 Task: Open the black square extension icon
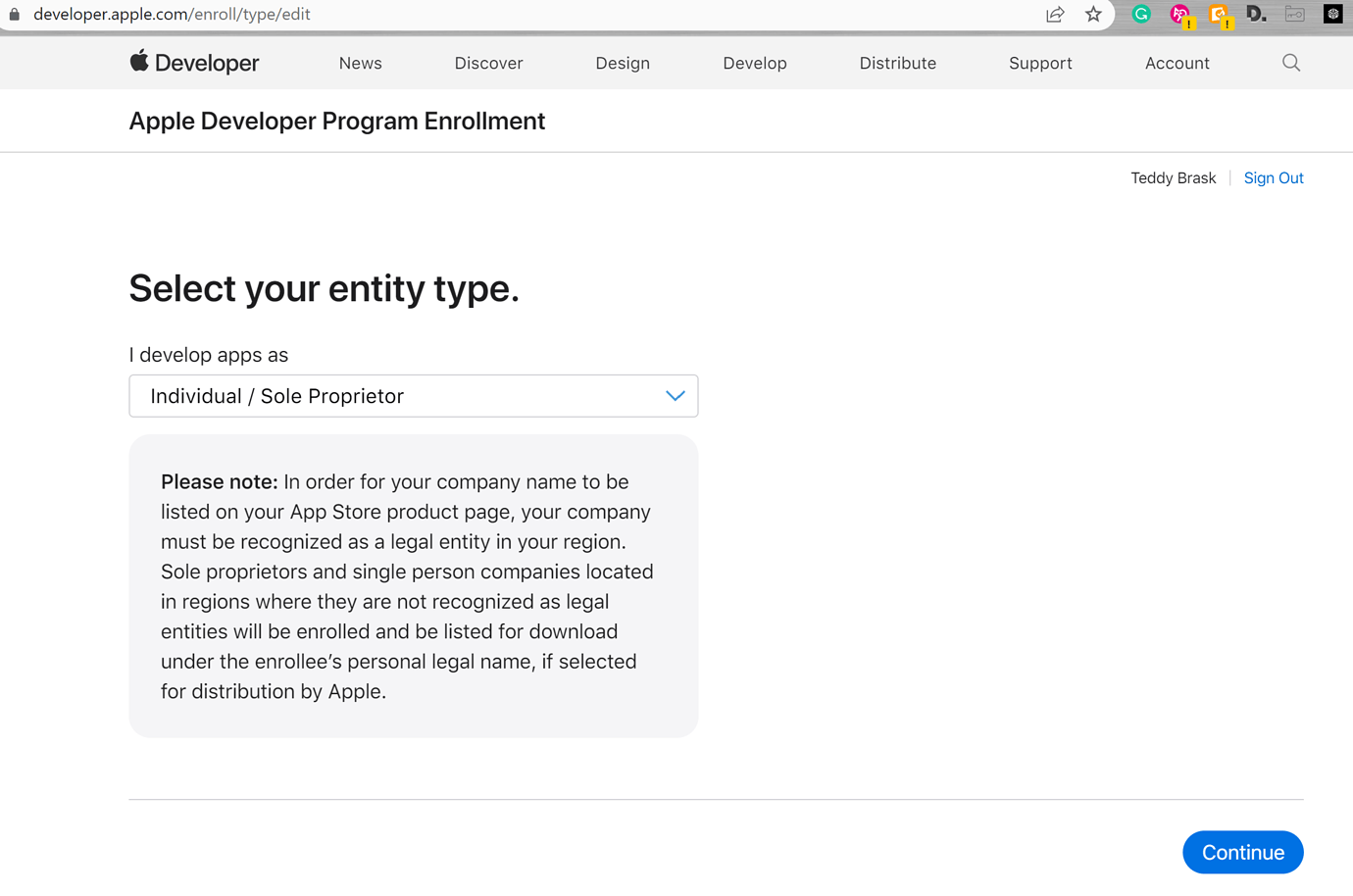pyautogui.click(x=1332, y=14)
